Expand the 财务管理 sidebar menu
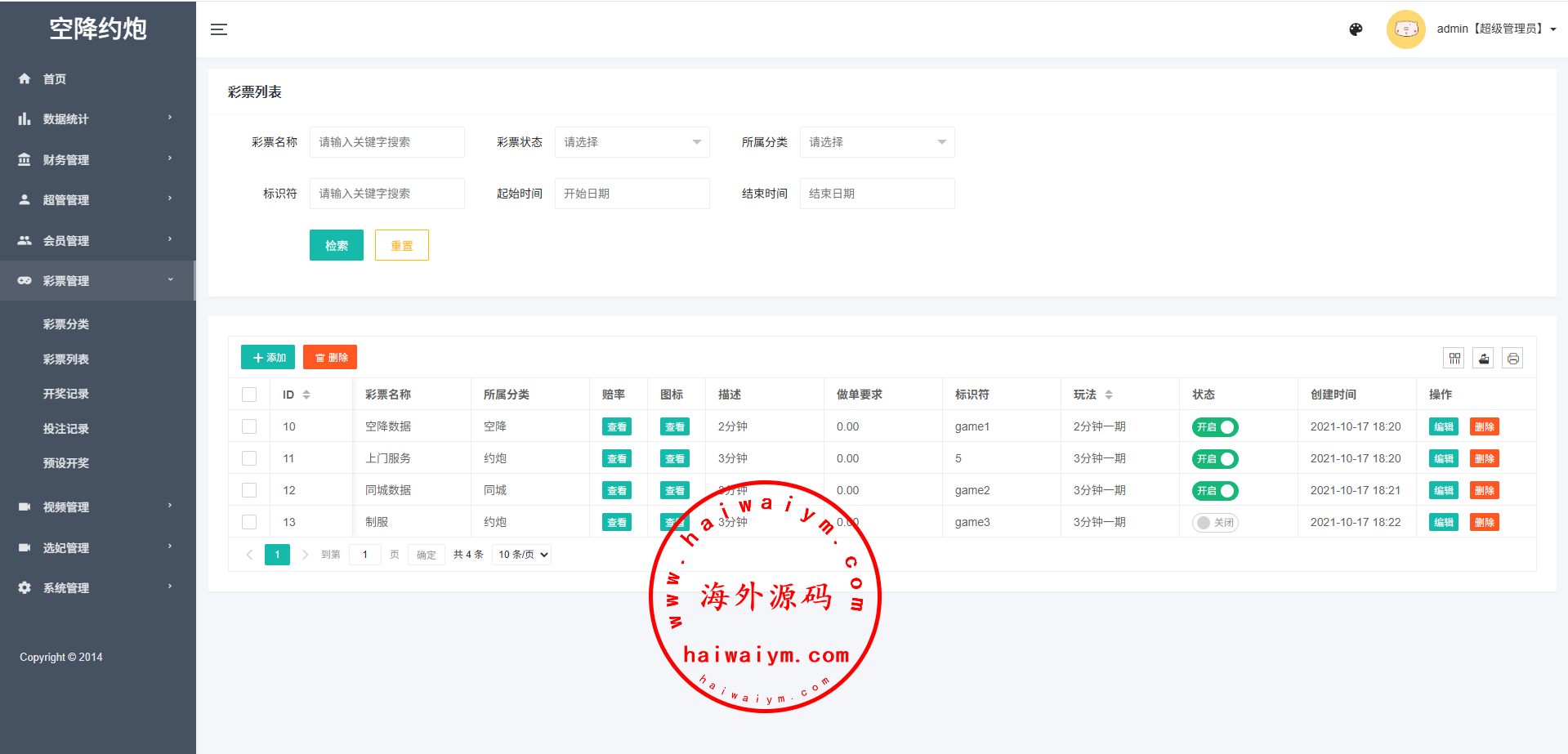 [x=96, y=159]
